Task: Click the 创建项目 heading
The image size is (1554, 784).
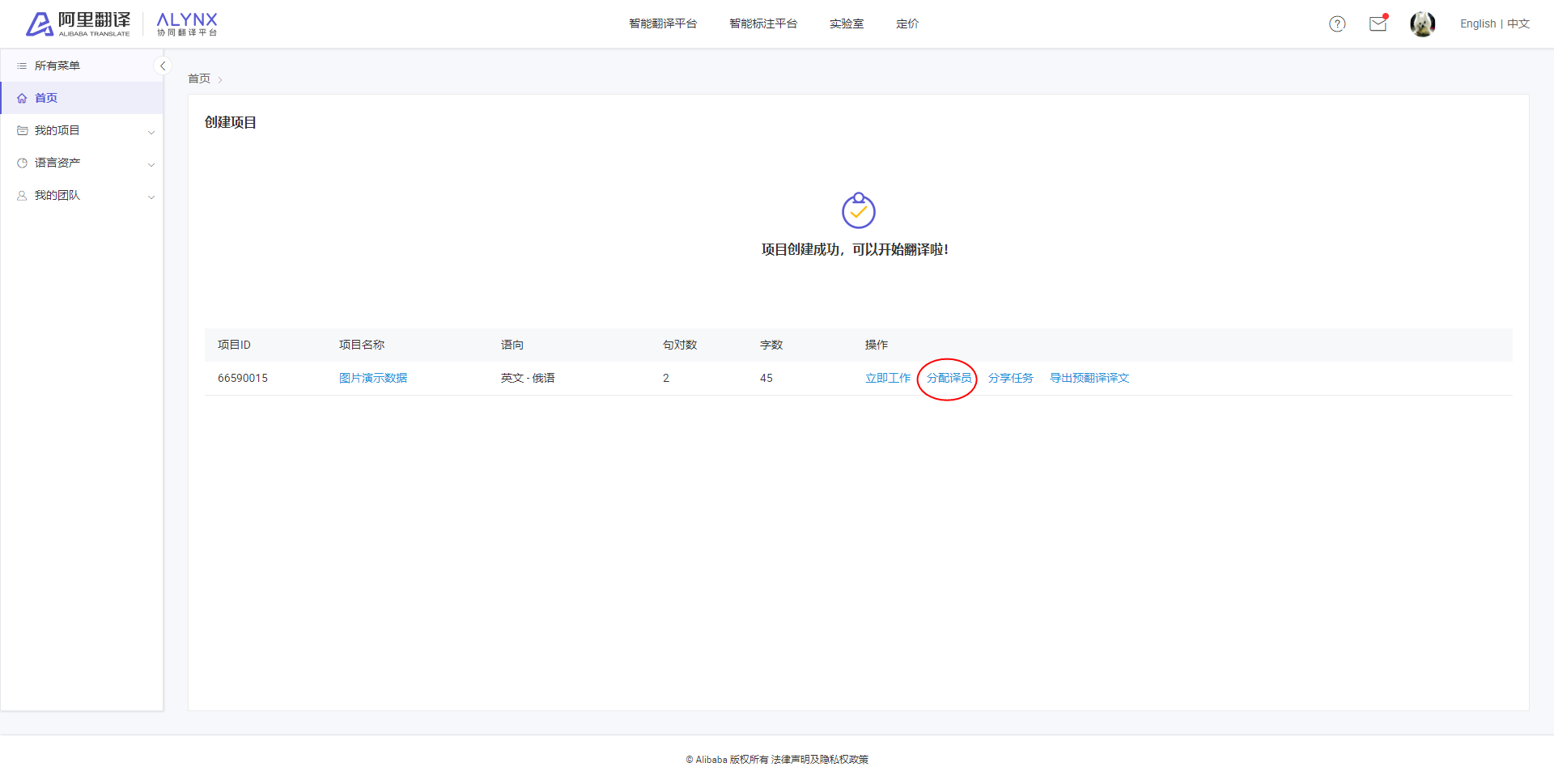Action: 231,122
